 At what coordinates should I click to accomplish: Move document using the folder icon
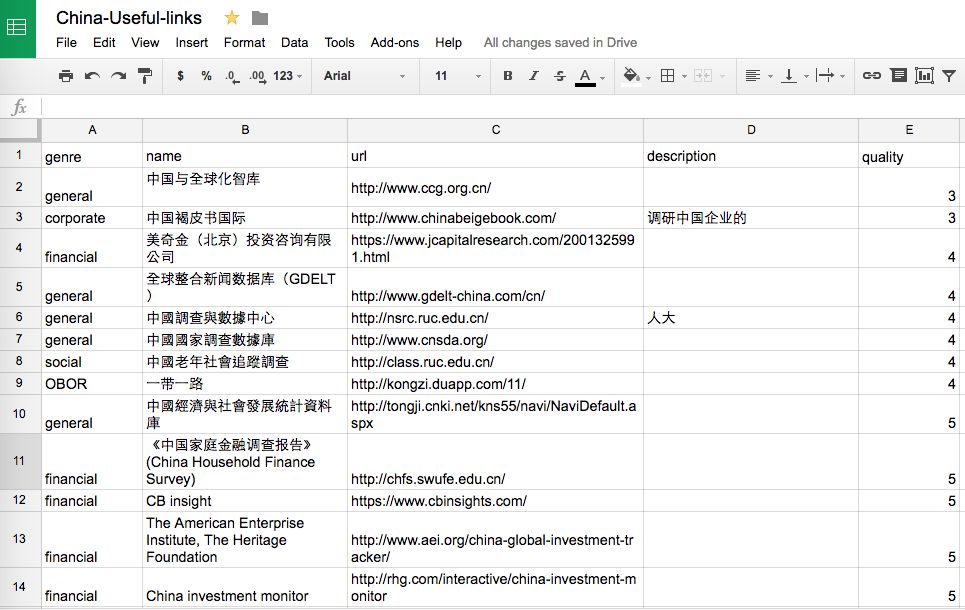(260, 18)
